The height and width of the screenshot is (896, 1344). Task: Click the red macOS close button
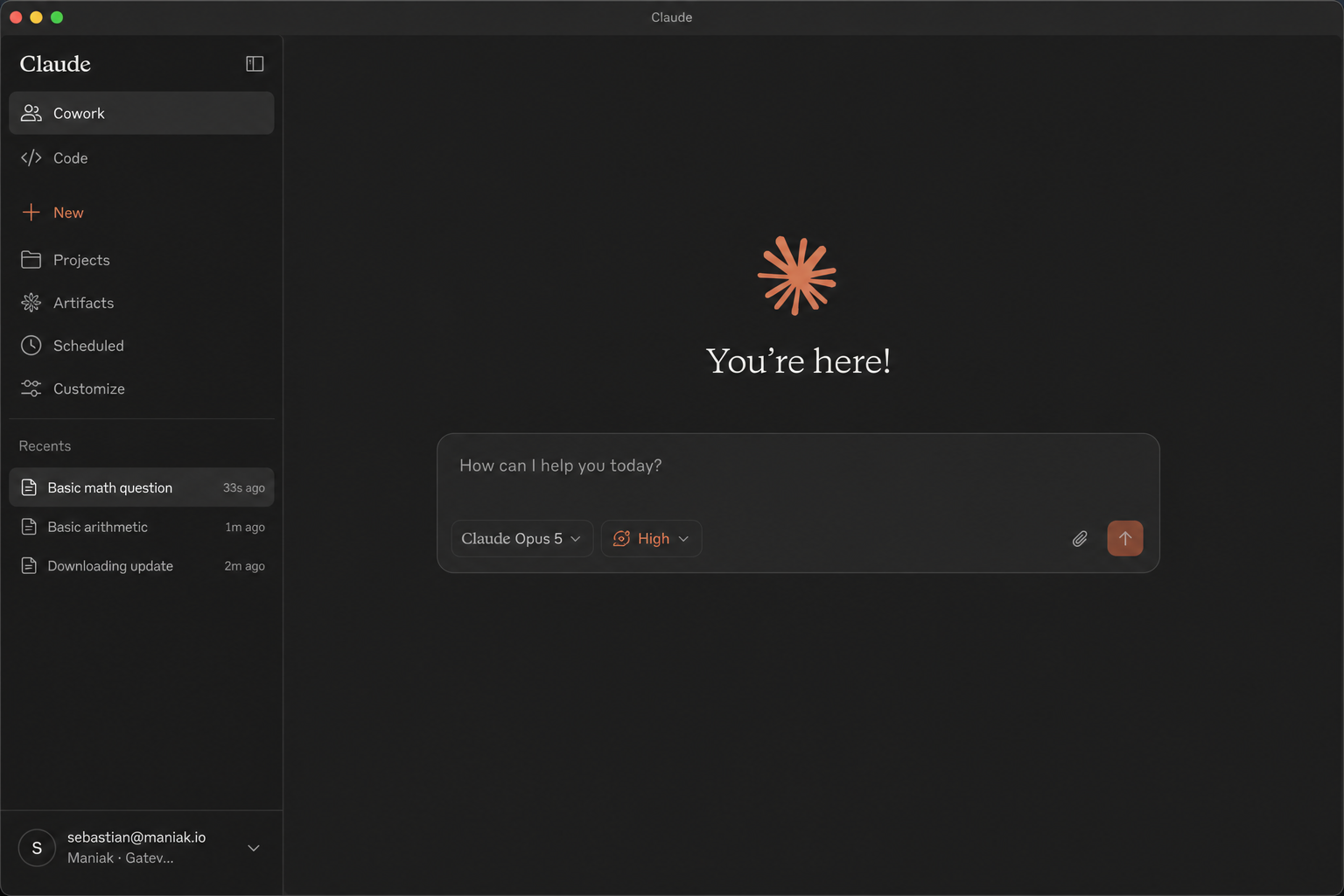coord(16,17)
